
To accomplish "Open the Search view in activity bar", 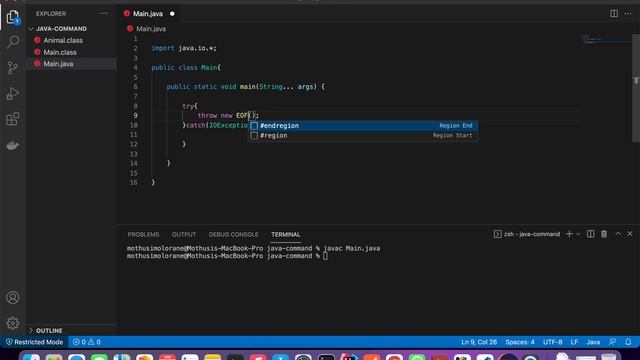I will coord(13,42).
